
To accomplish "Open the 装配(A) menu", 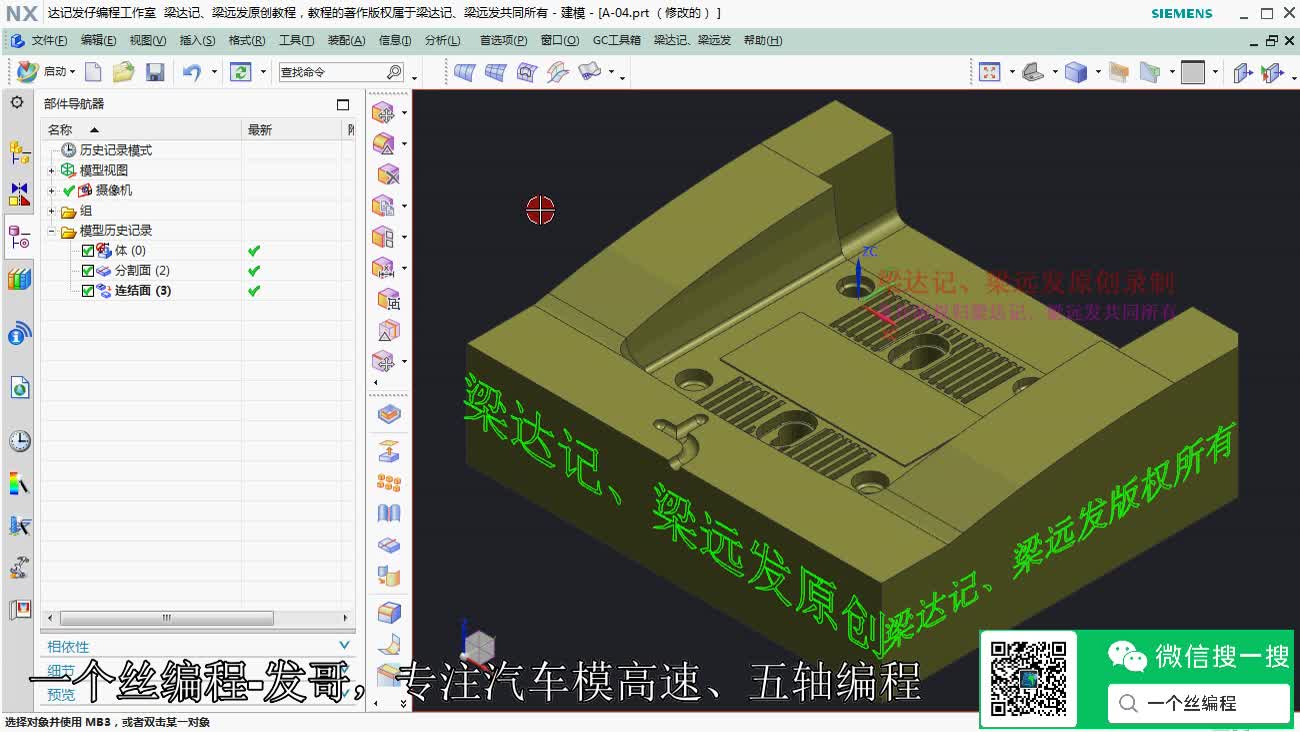I will pos(347,40).
